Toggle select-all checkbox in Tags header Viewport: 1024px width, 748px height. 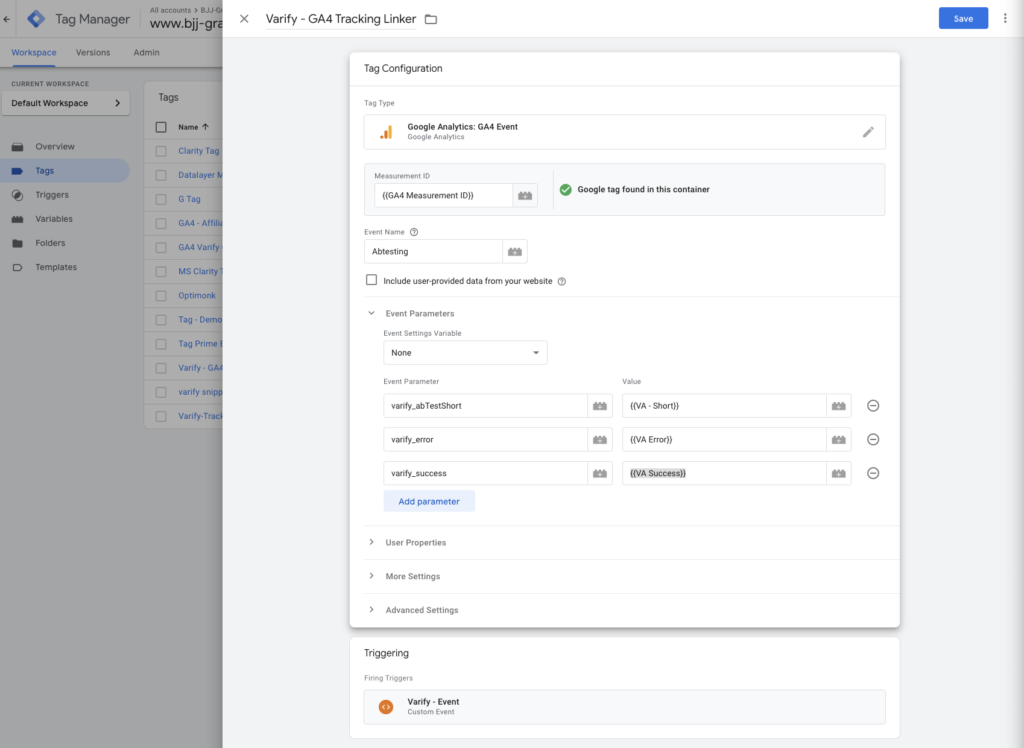point(161,127)
